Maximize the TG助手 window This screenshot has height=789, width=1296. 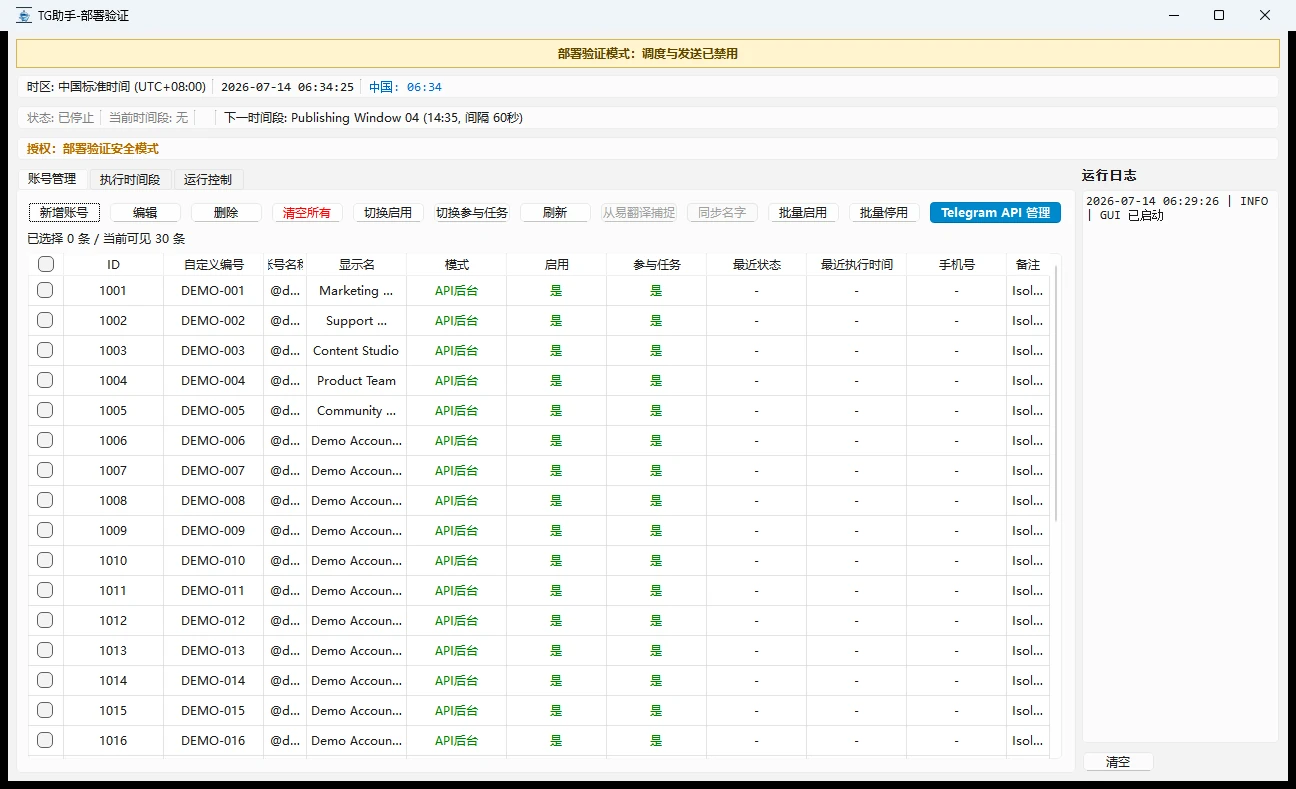click(1219, 15)
